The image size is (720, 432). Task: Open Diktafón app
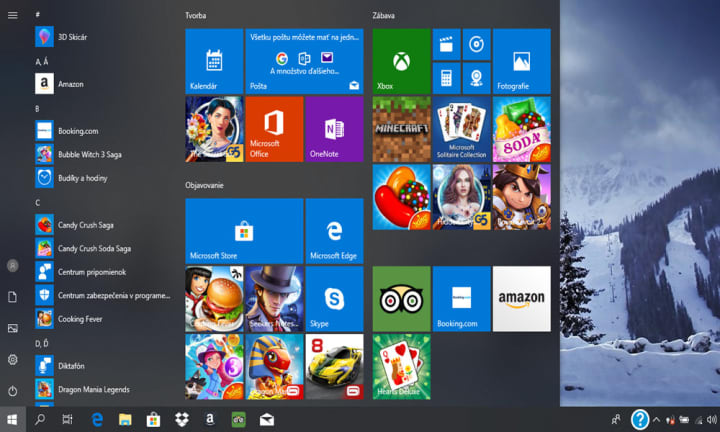click(x=103, y=366)
